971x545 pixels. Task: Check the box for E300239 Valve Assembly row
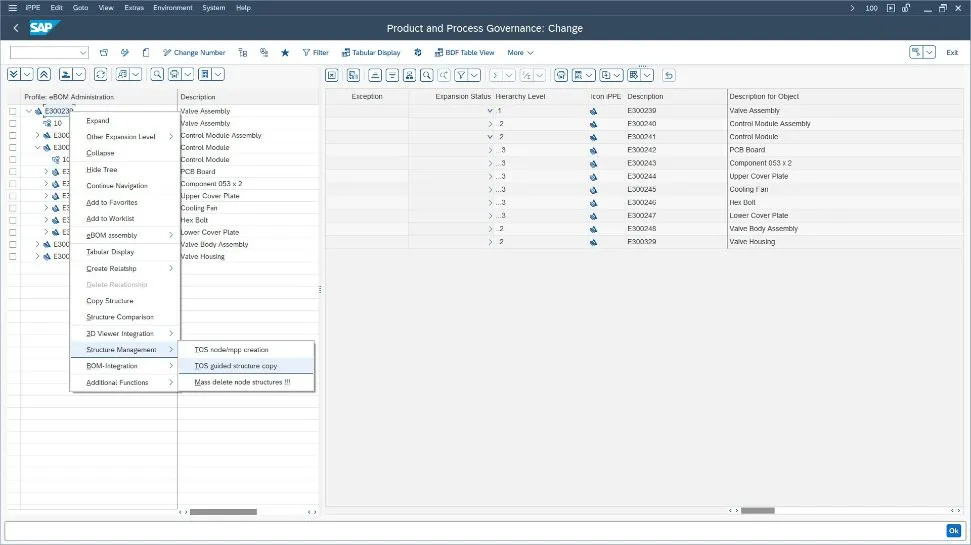tap(13, 111)
